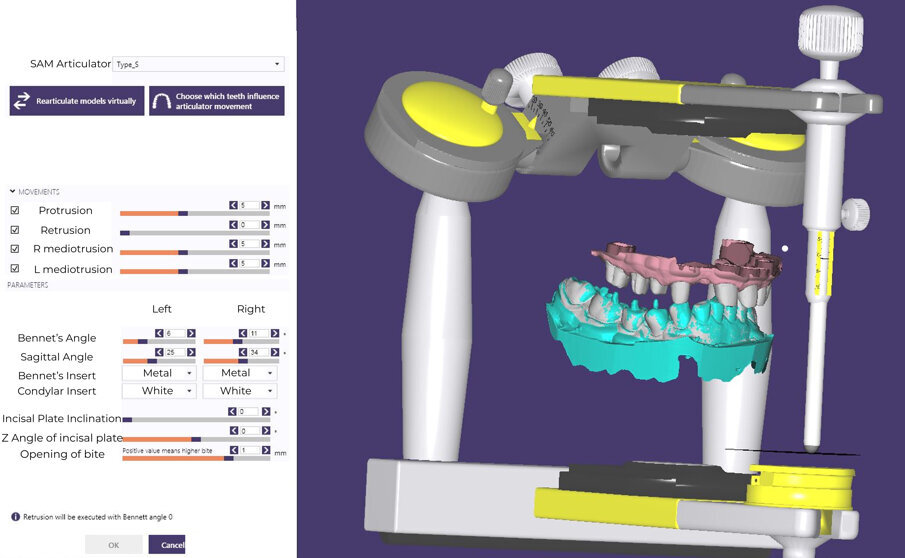
Task: Decrease Incisal Plate Inclination with left arrow
Action: [x=234, y=411]
